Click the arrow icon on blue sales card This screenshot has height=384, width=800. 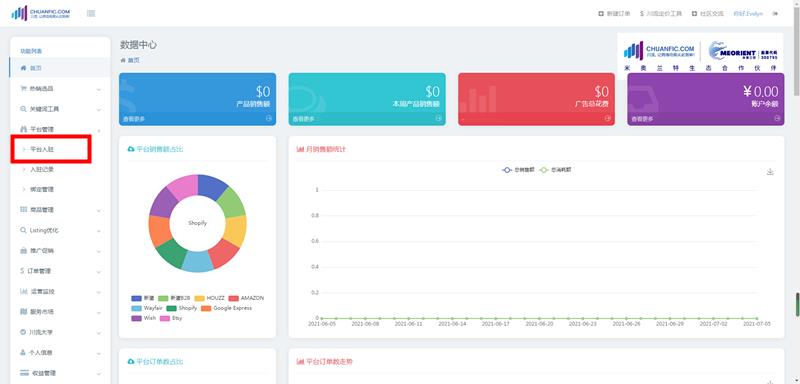click(x=268, y=118)
